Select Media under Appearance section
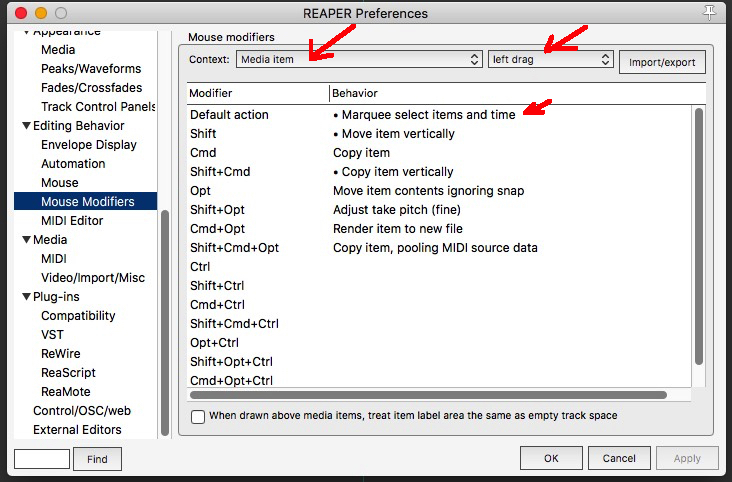Image resolution: width=732 pixels, height=482 pixels. click(58, 50)
